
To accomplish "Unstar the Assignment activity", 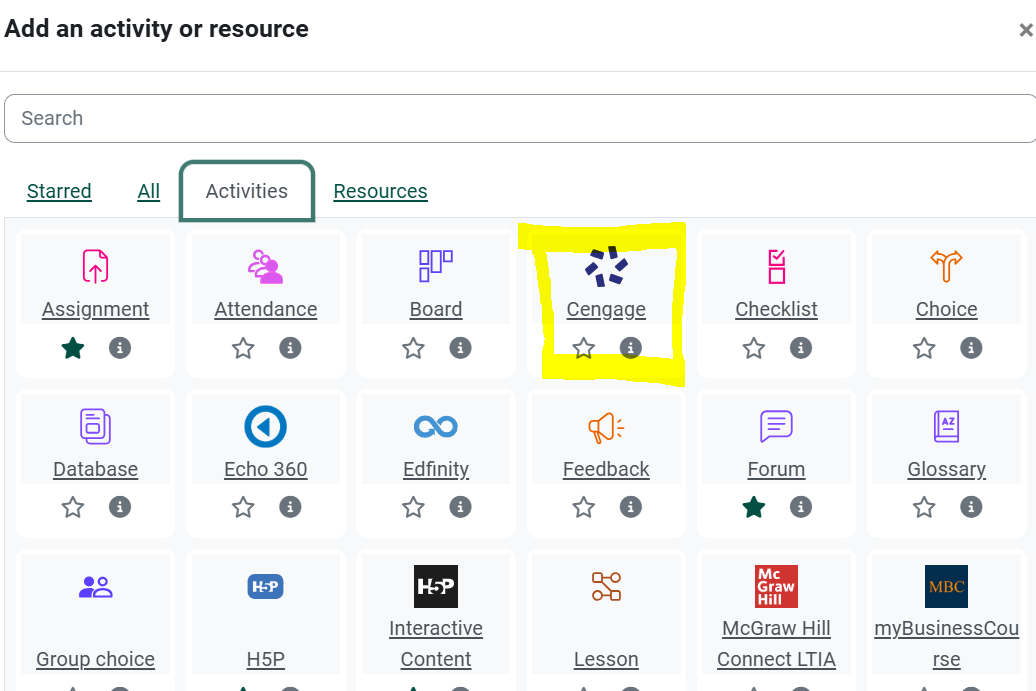I will click(72, 348).
